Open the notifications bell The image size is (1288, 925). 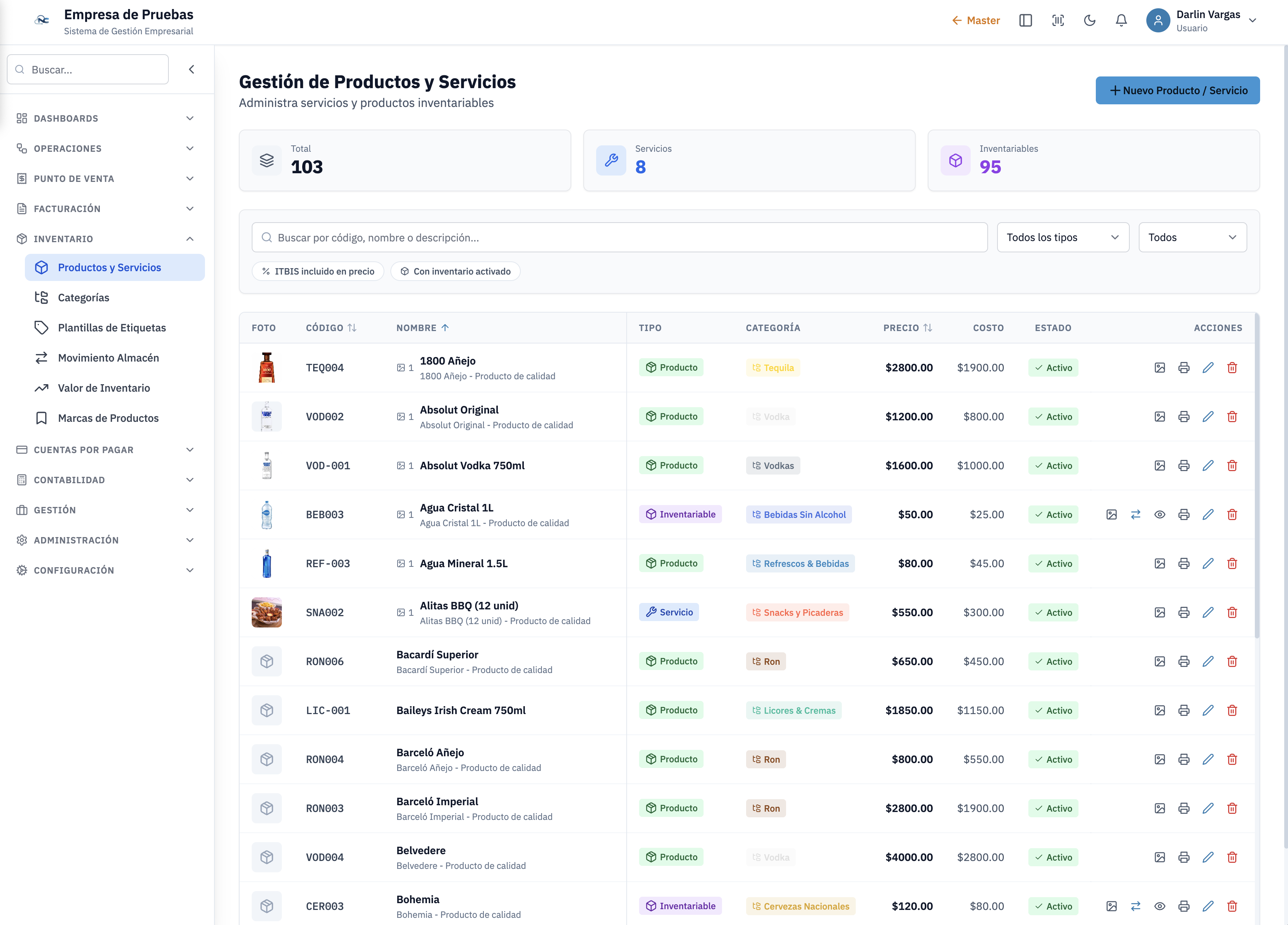(x=1121, y=20)
